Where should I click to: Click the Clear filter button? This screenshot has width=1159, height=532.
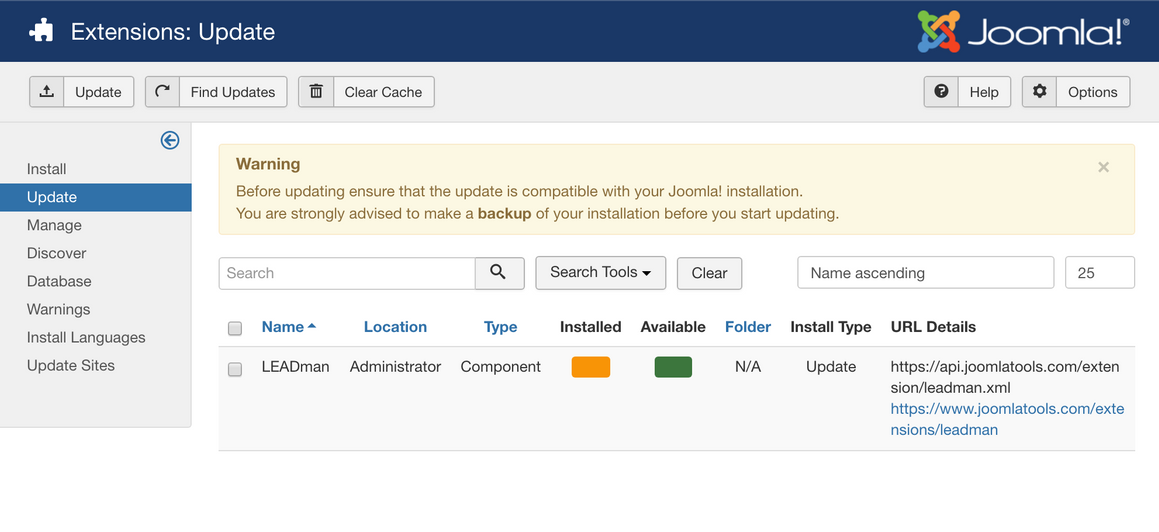tap(710, 273)
